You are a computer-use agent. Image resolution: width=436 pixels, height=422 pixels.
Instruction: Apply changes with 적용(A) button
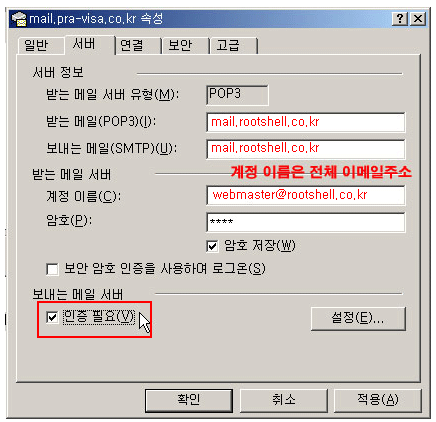click(378, 400)
